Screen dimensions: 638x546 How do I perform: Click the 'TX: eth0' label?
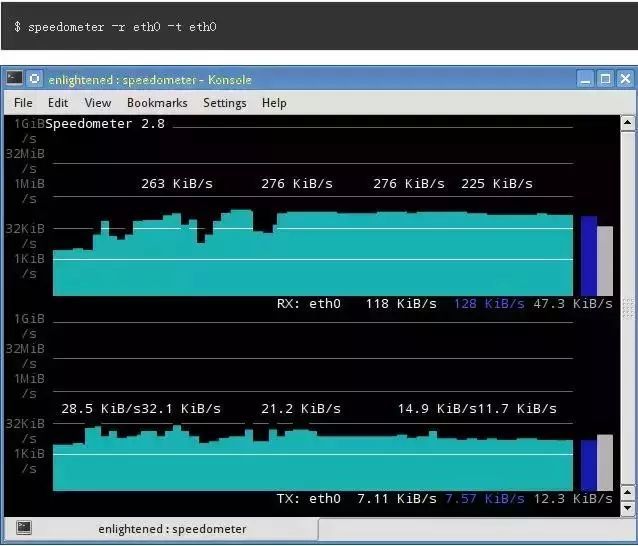[308, 499]
